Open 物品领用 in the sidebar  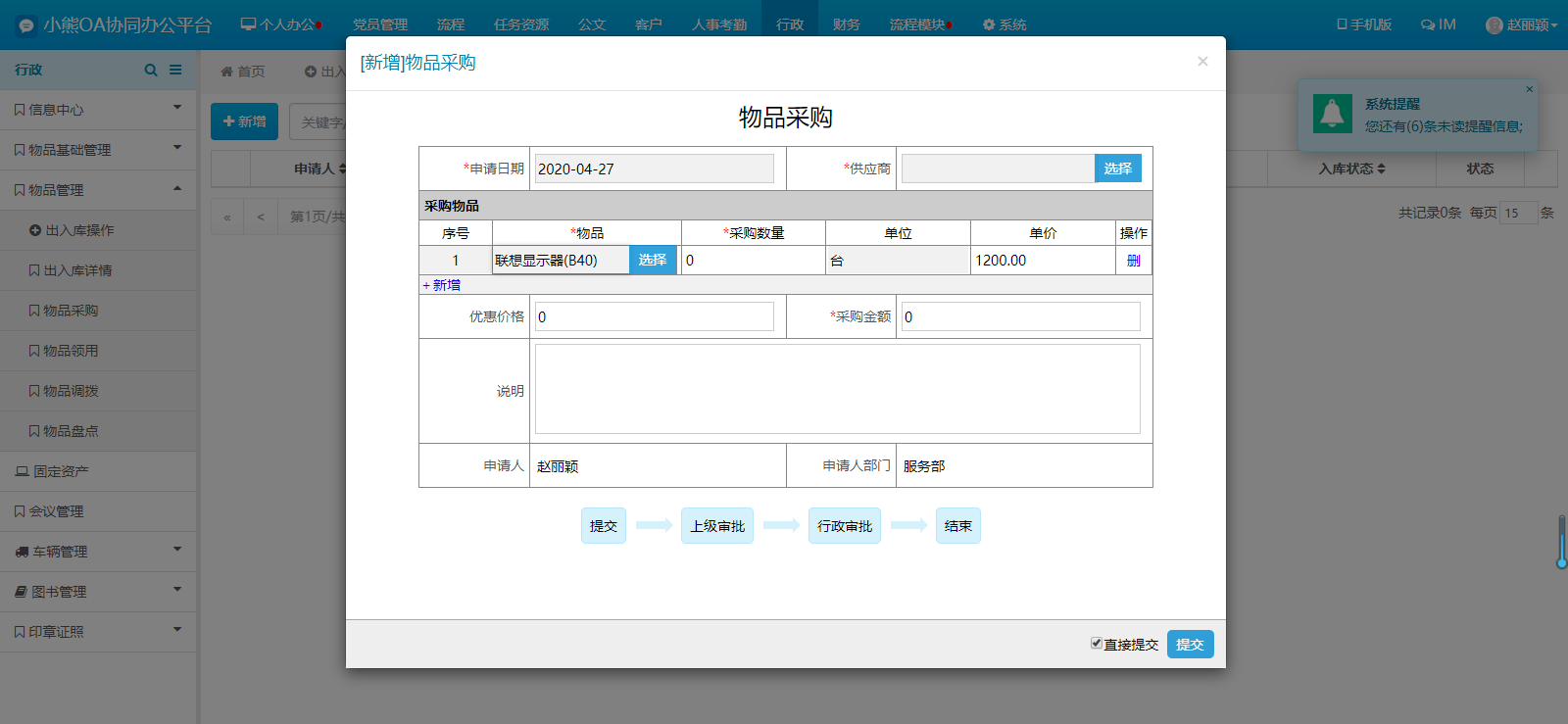click(x=98, y=351)
